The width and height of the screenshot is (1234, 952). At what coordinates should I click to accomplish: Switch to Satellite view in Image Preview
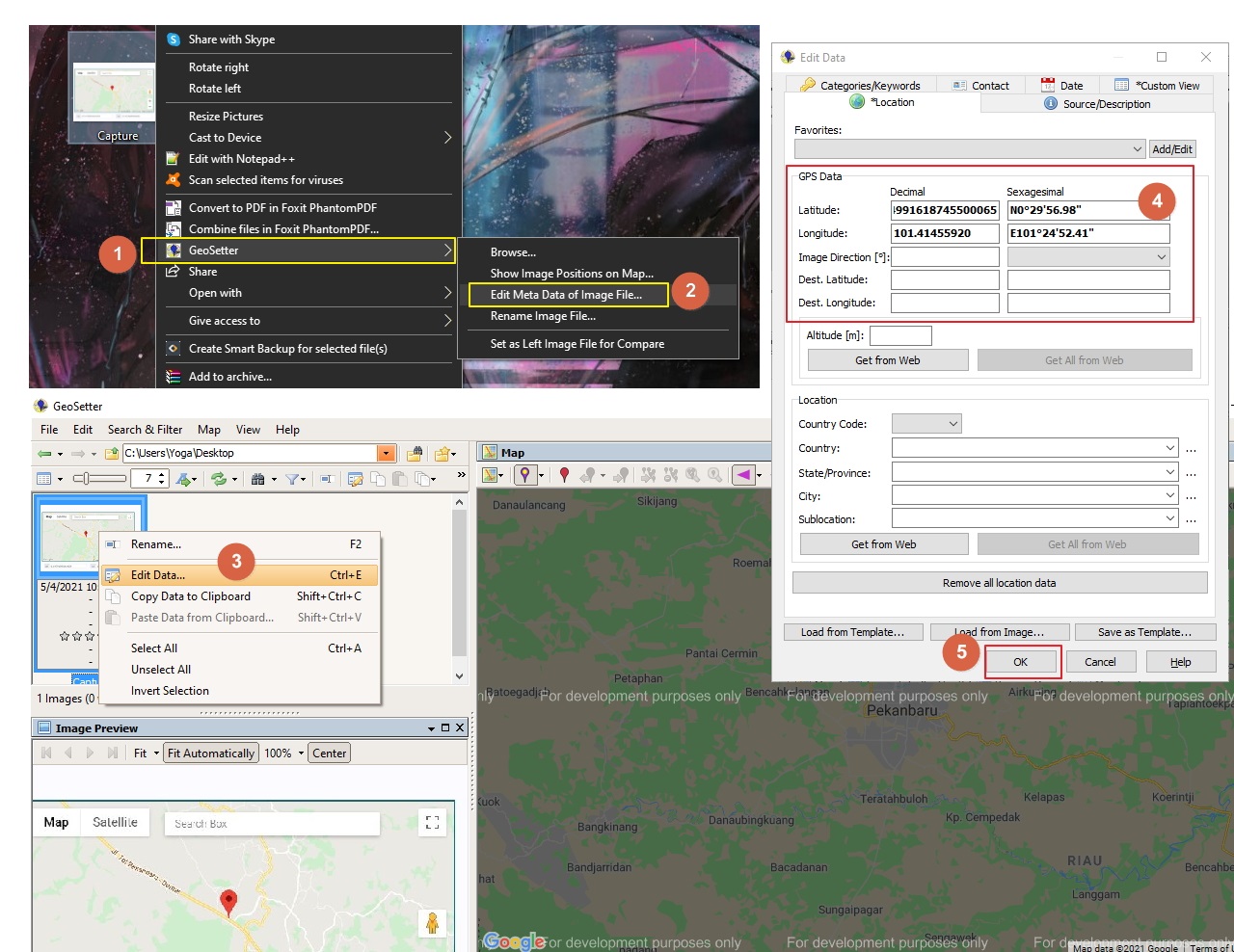coord(115,822)
